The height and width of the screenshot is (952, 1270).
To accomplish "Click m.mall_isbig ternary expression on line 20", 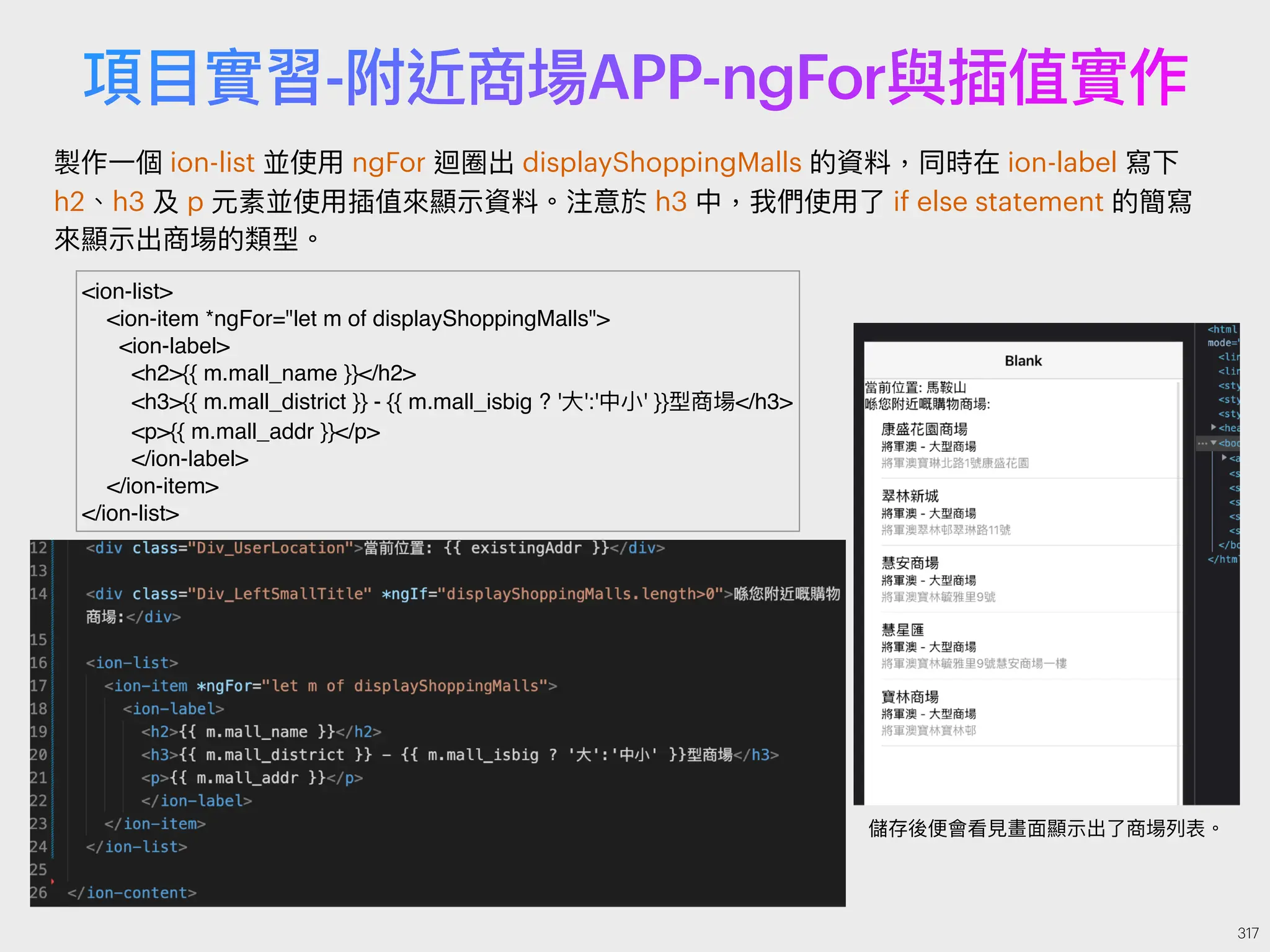I will [x=542, y=754].
